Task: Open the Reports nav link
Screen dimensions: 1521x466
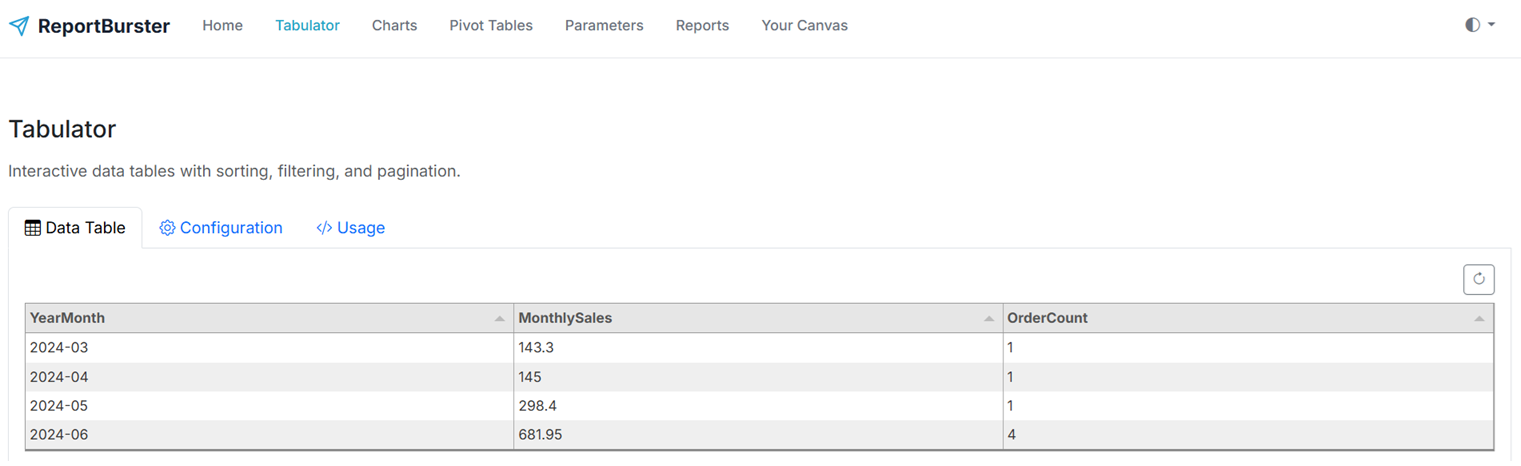Action: tap(702, 26)
